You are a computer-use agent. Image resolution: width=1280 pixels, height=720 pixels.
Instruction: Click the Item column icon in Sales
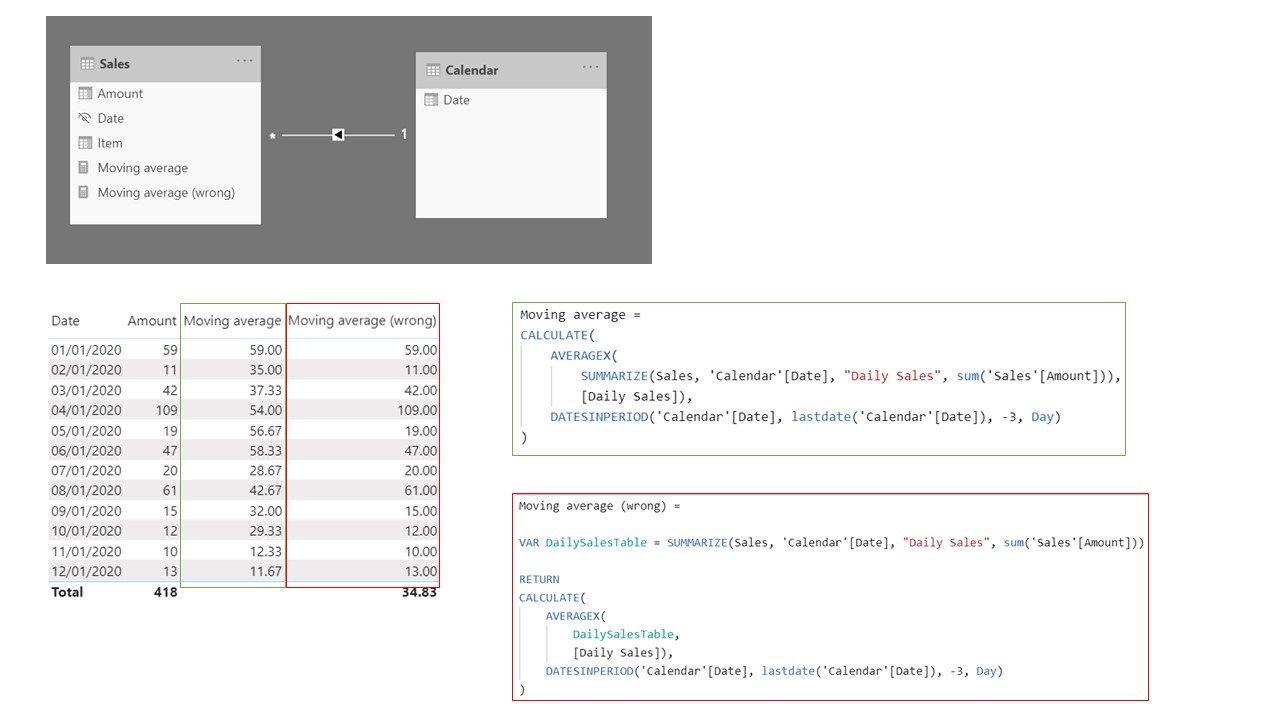(85, 143)
